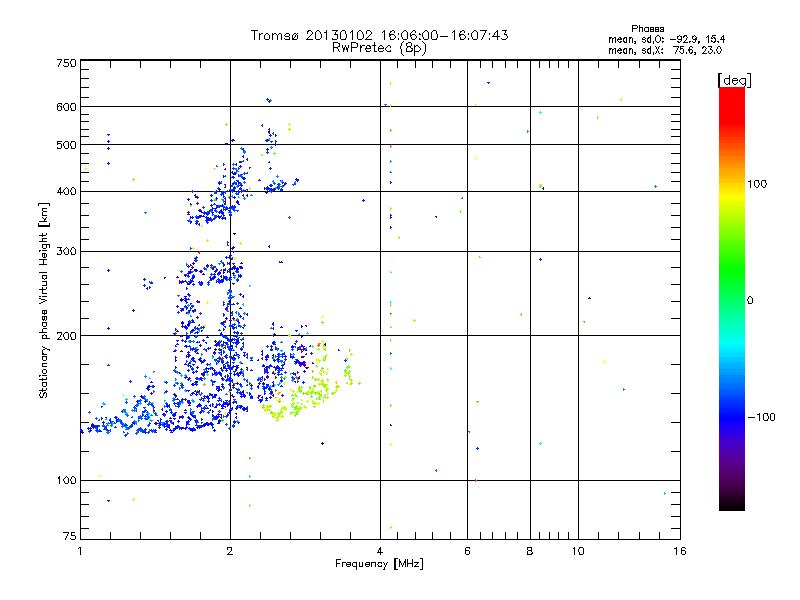Click the 'Frequency [MHz]' axis label
Screen dimensions: 800x600
(x=379, y=564)
